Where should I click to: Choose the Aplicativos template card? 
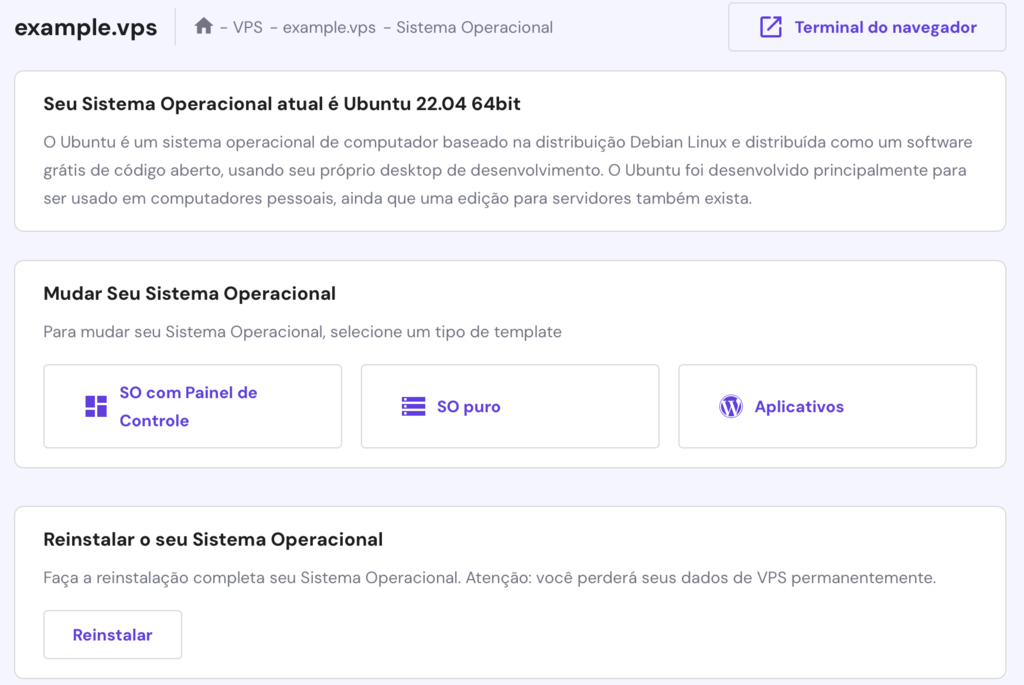click(827, 406)
